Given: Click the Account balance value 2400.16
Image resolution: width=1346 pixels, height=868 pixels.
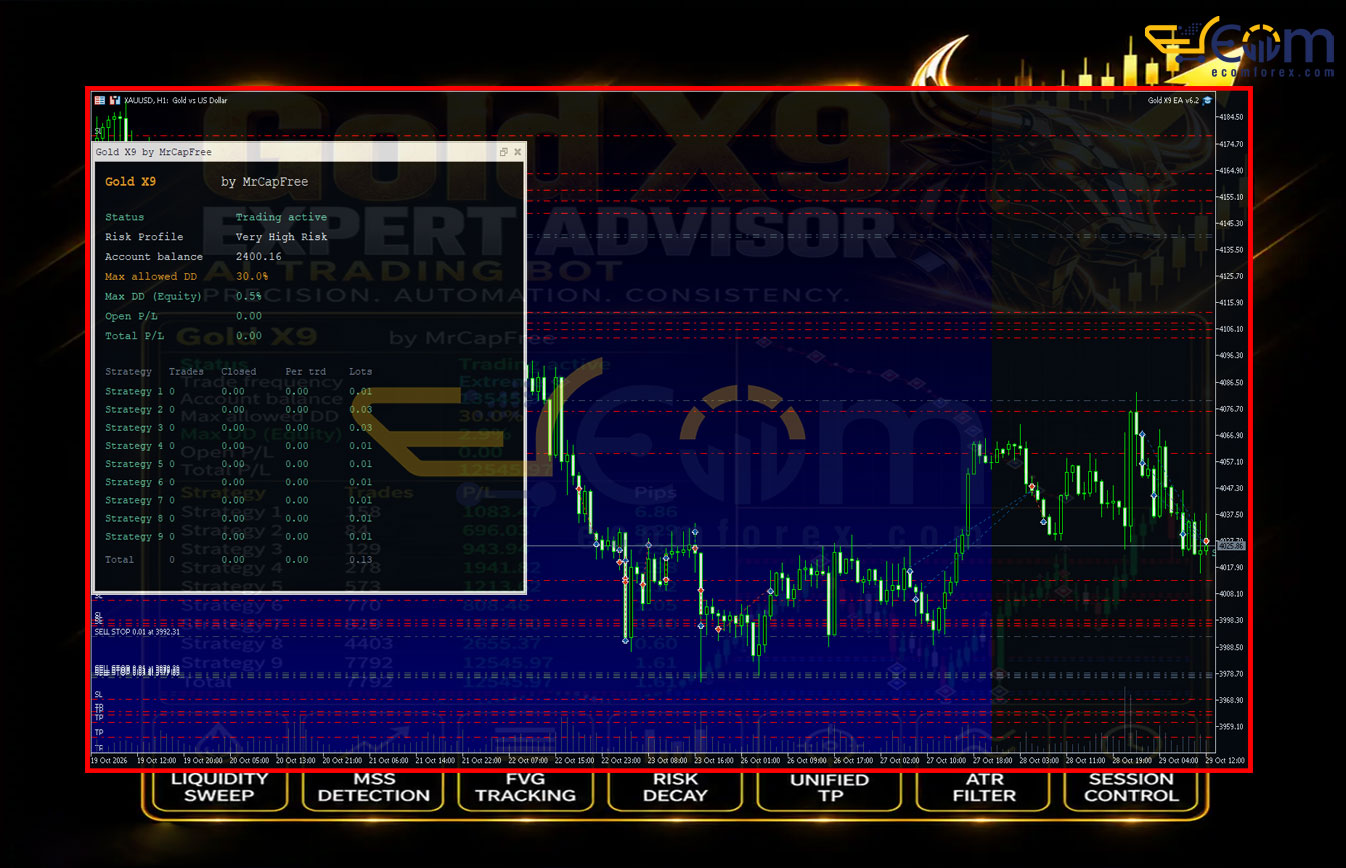Looking at the screenshot, I should tap(259, 257).
